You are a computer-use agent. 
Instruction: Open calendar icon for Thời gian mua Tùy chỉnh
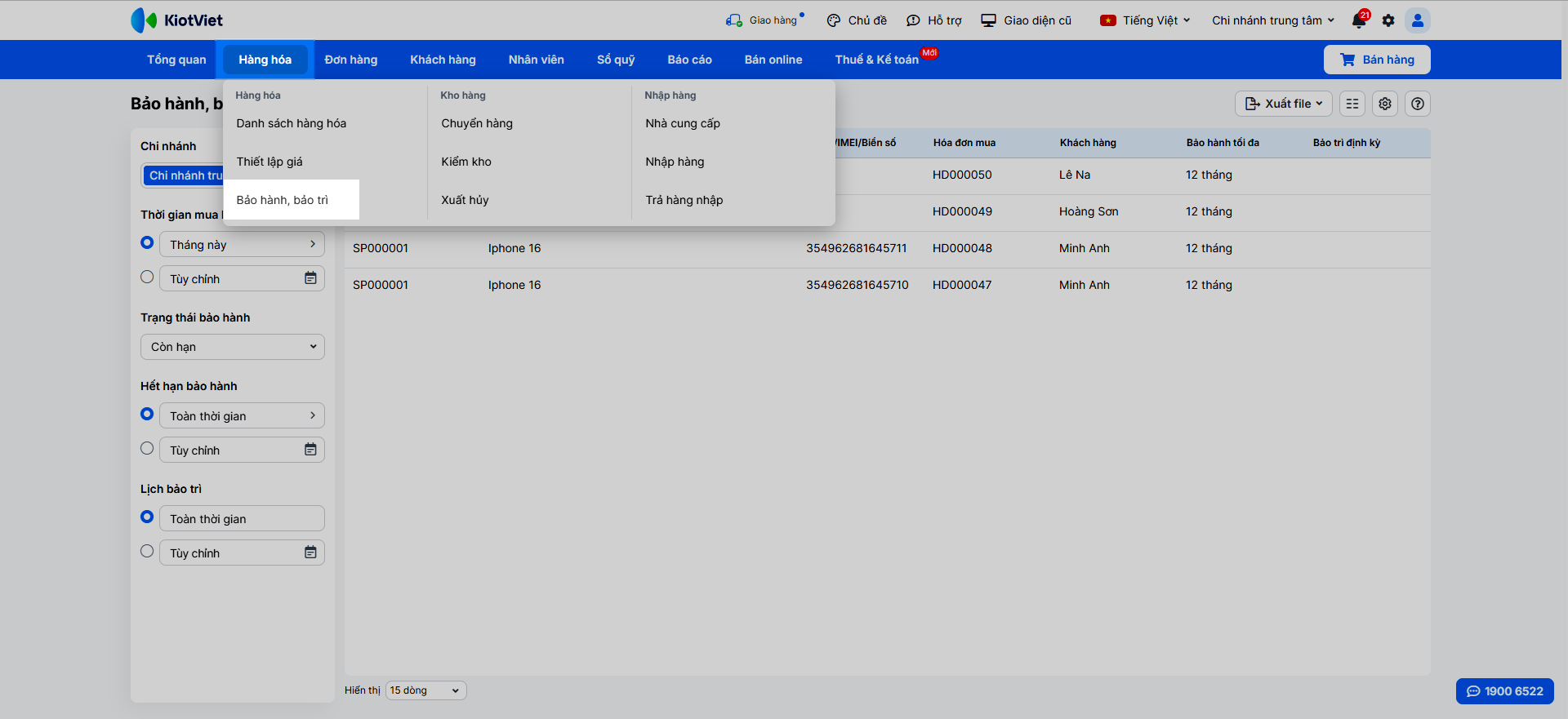pyautogui.click(x=310, y=278)
